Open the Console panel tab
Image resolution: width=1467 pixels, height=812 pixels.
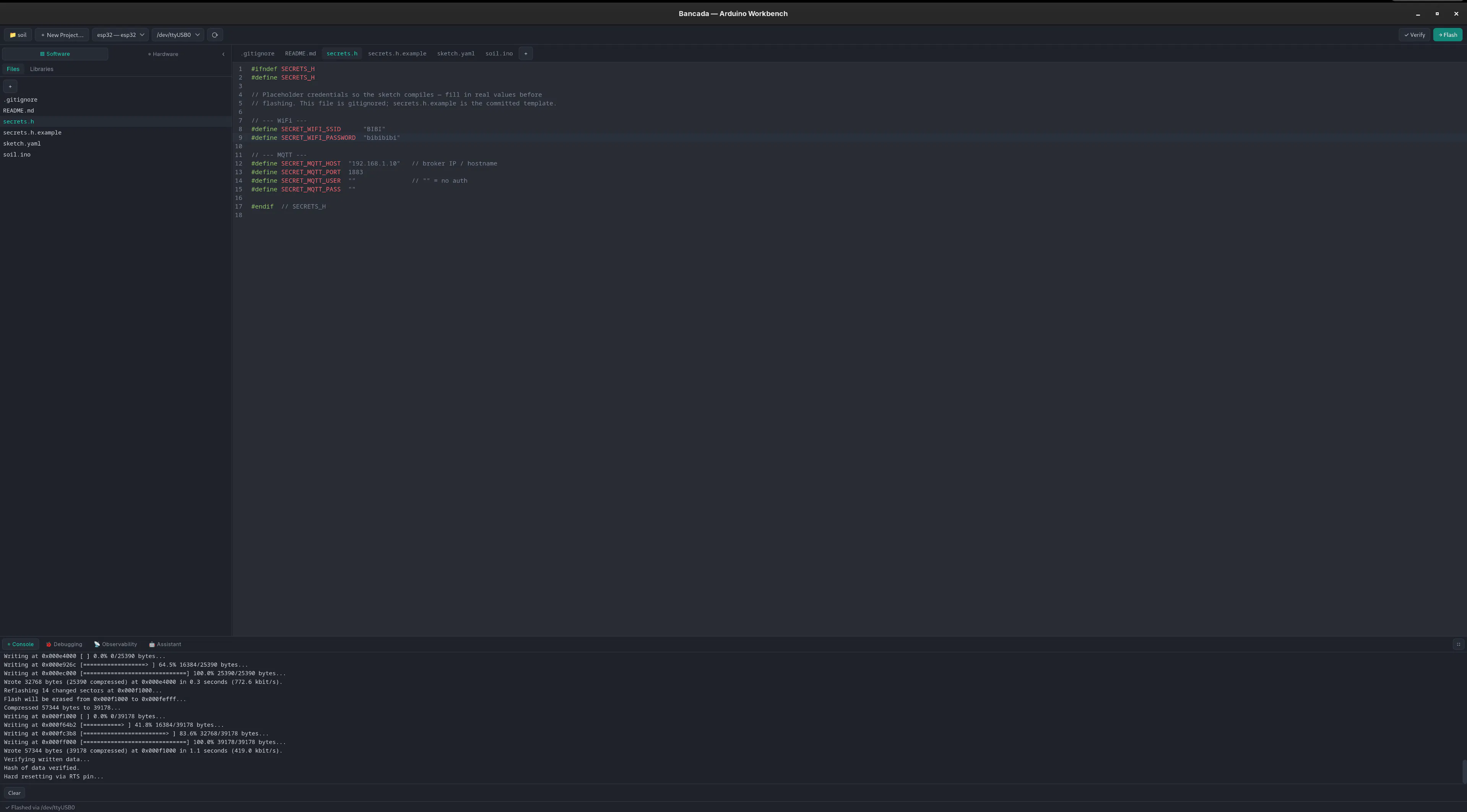point(21,644)
